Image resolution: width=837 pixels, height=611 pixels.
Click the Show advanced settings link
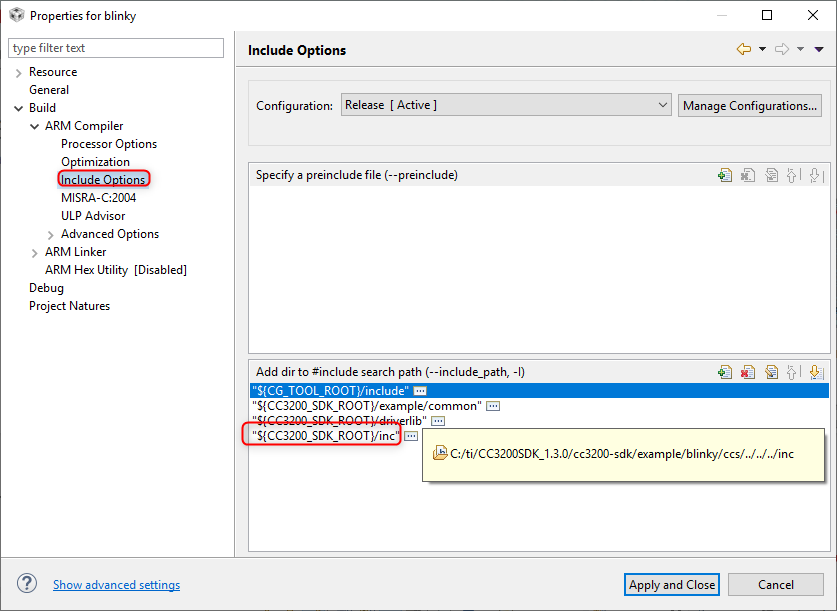[x=116, y=585]
